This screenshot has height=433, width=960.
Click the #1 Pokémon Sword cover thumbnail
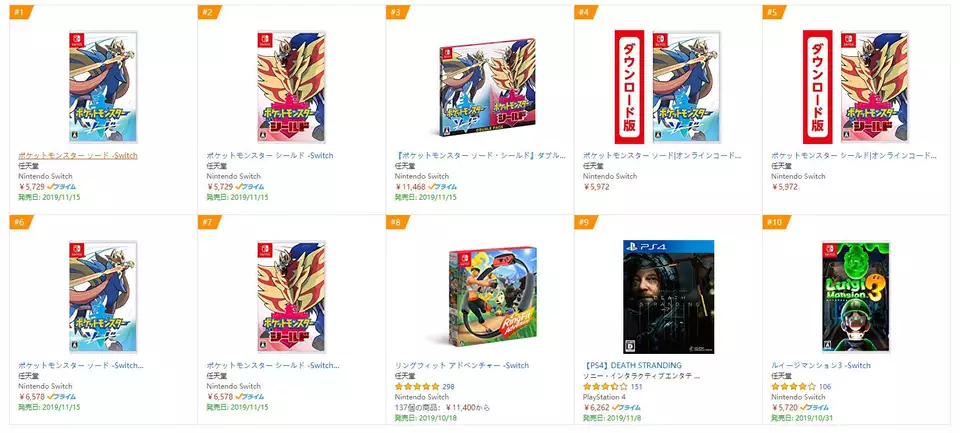click(102, 87)
